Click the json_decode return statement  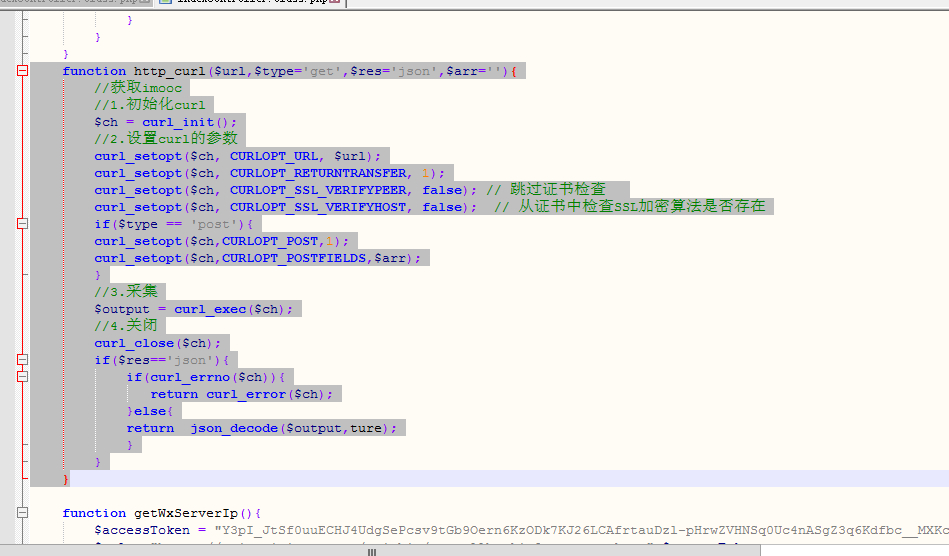coord(261,428)
